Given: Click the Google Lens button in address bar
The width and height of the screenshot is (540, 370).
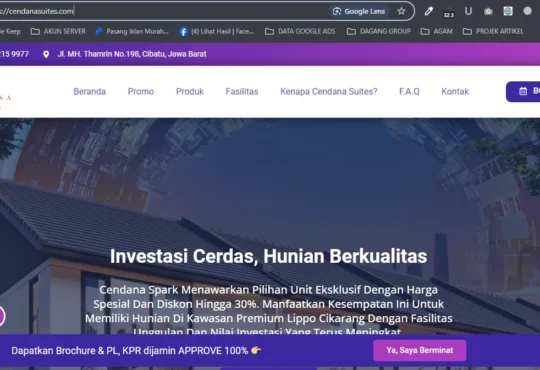Looking at the screenshot, I should pyautogui.click(x=359, y=11).
